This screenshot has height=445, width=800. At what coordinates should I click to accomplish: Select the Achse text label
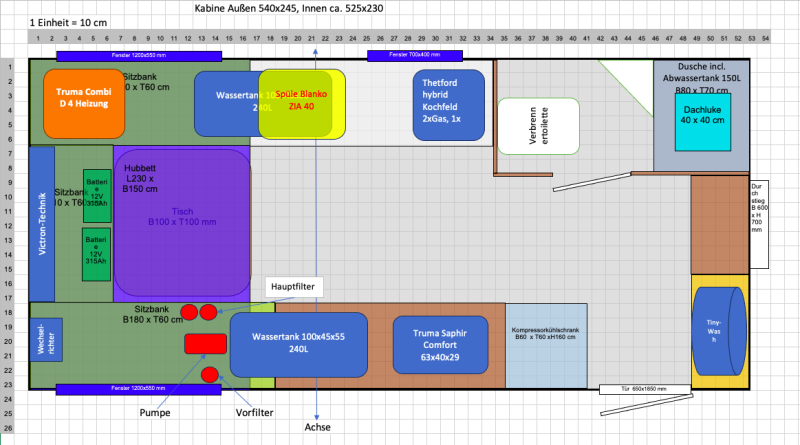pos(317,427)
